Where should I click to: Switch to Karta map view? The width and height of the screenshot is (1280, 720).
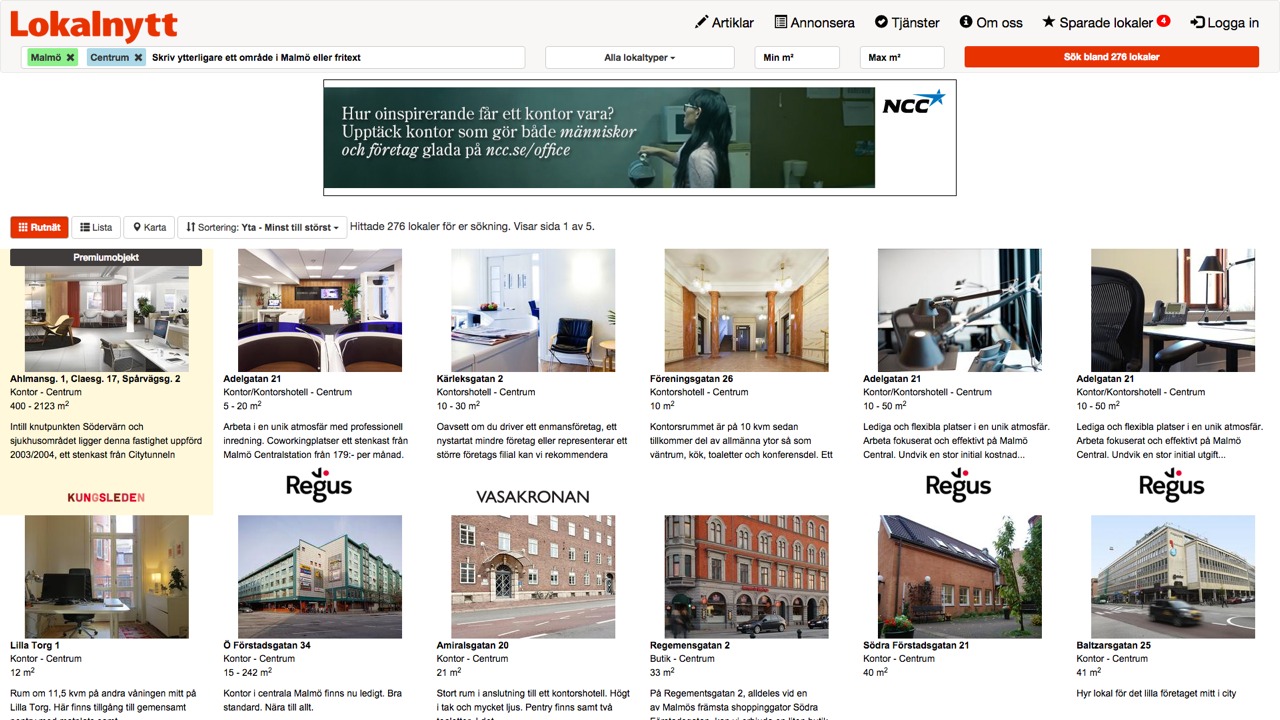[x=149, y=228]
